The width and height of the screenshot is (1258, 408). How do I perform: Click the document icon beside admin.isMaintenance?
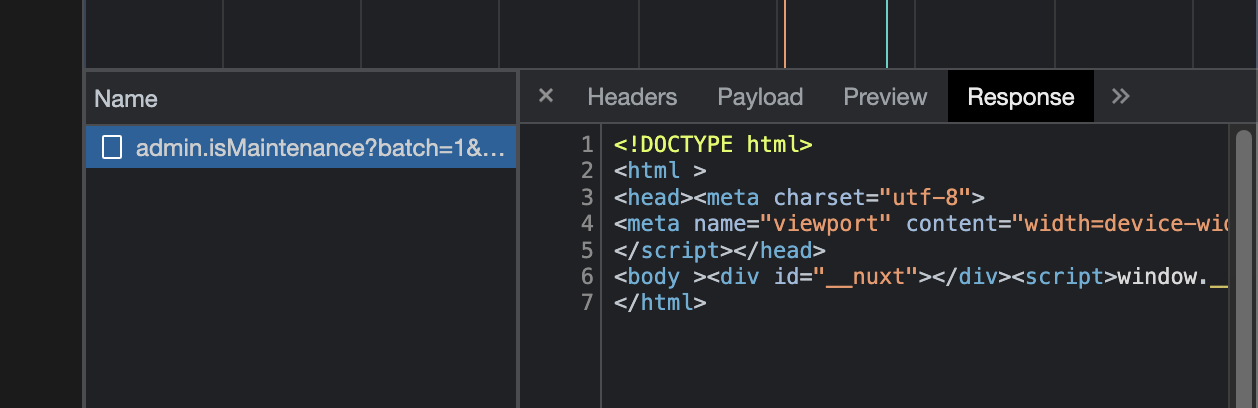click(113, 148)
